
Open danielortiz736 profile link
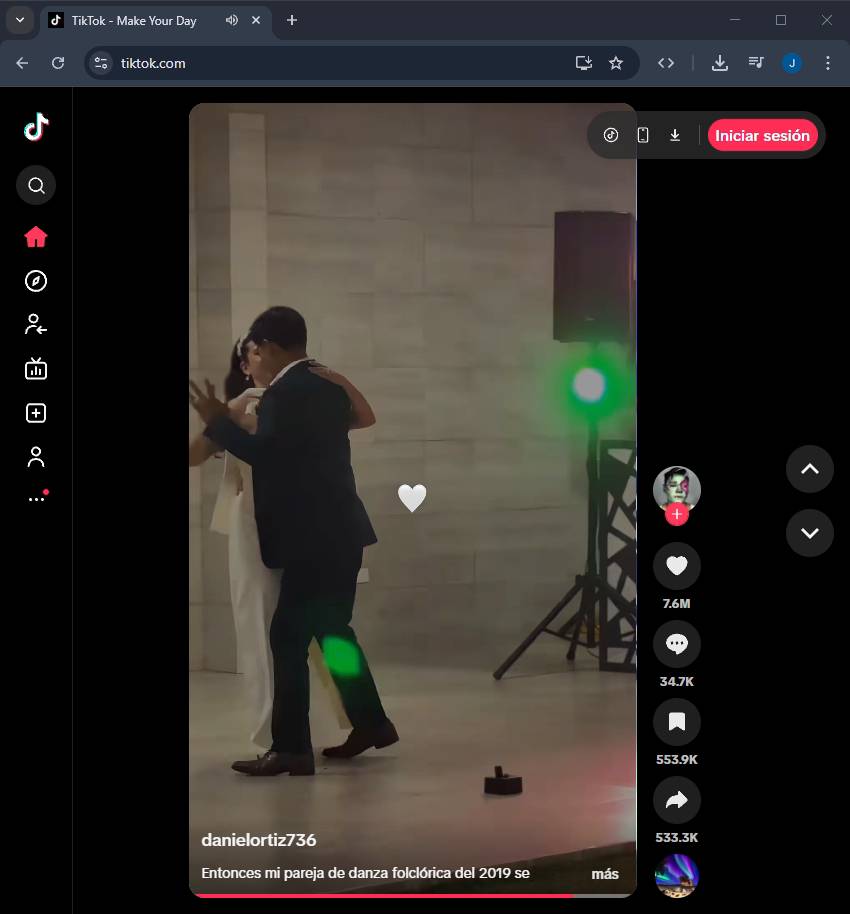point(258,840)
